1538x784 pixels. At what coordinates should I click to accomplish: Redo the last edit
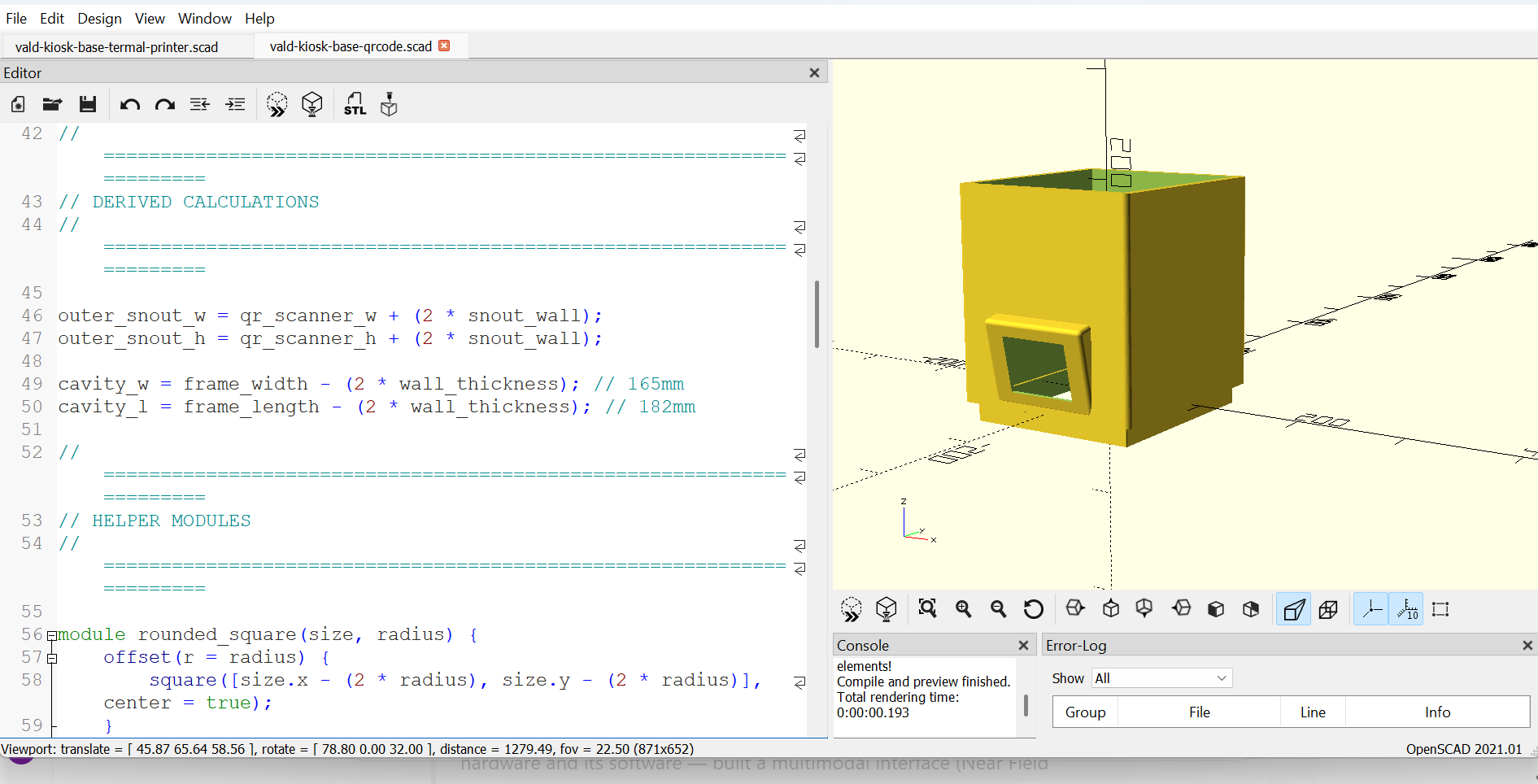pos(165,104)
